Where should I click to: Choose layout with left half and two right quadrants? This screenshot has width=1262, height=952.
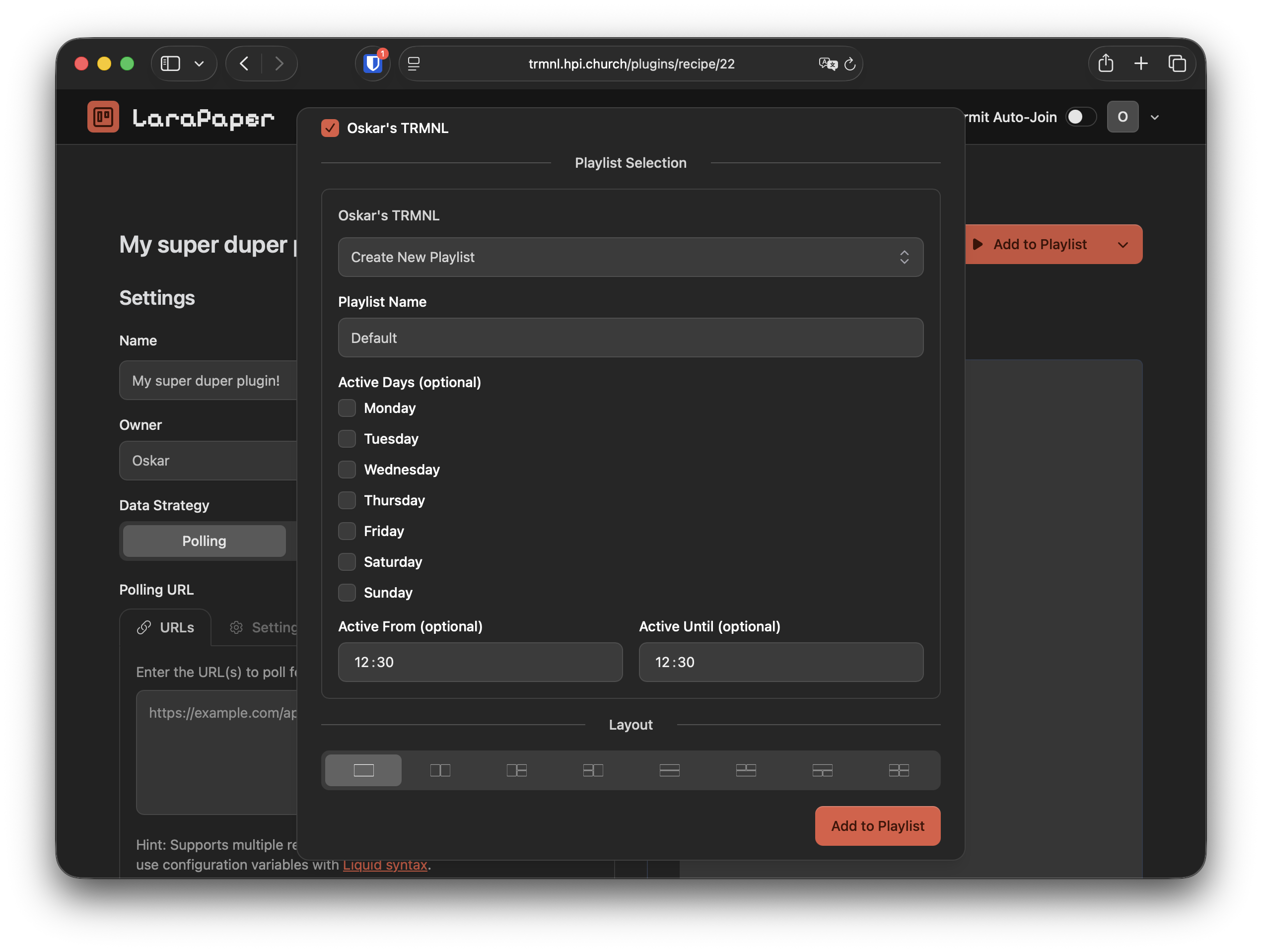coord(516,770)
